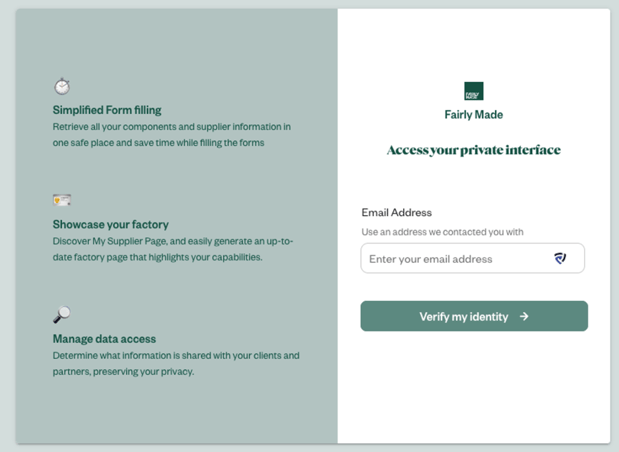Select the Showcase your factory heading
Image resolution: width=619 pixels, height=452 pixels.
click(111, 224)
